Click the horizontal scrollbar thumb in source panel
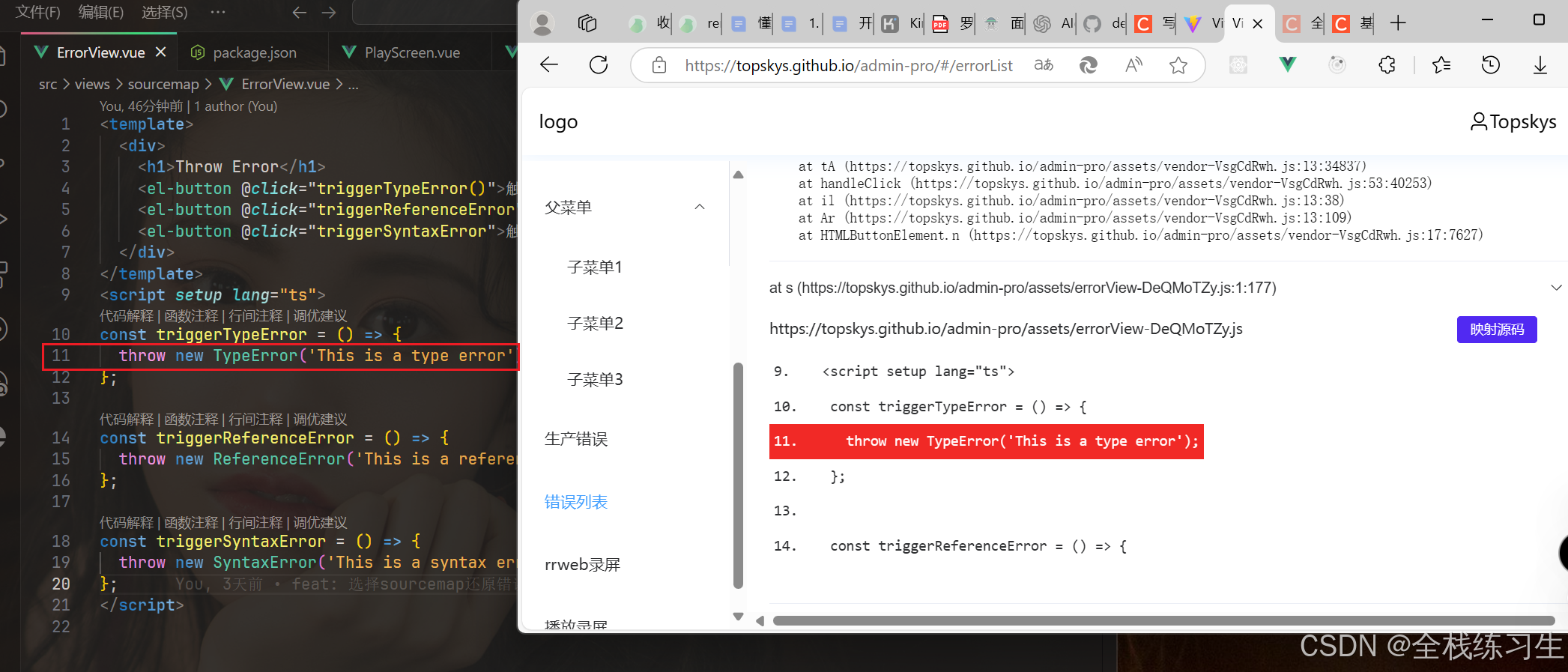The image size is (1568, 672). pyautogui.click(x=1163, y=620)
